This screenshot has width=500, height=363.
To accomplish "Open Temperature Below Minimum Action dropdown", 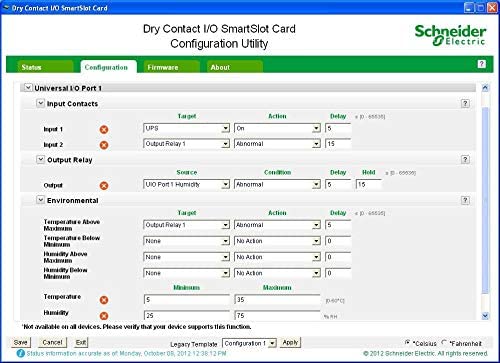I will click(x=277, y=241).
